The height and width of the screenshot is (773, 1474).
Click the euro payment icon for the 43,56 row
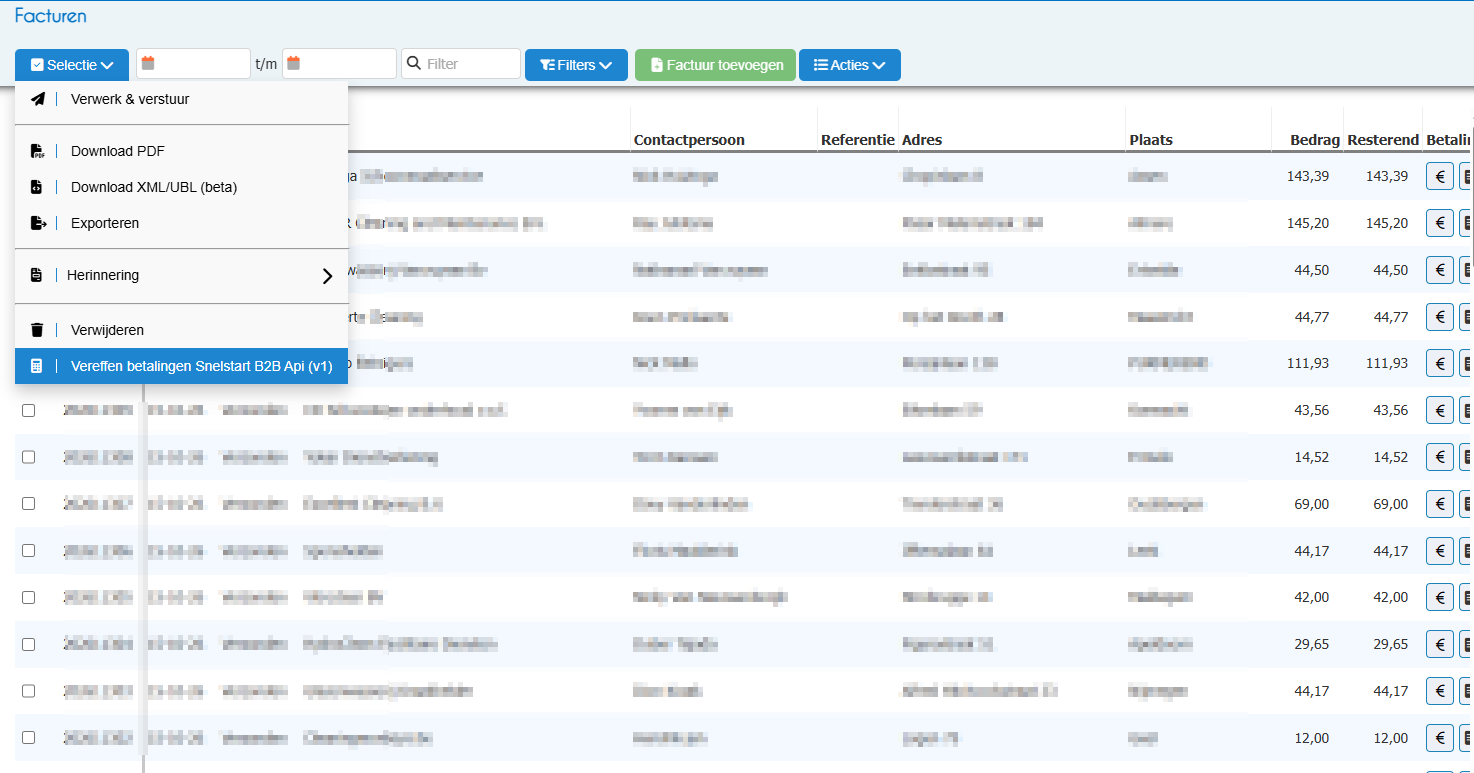pos(1439,410)
